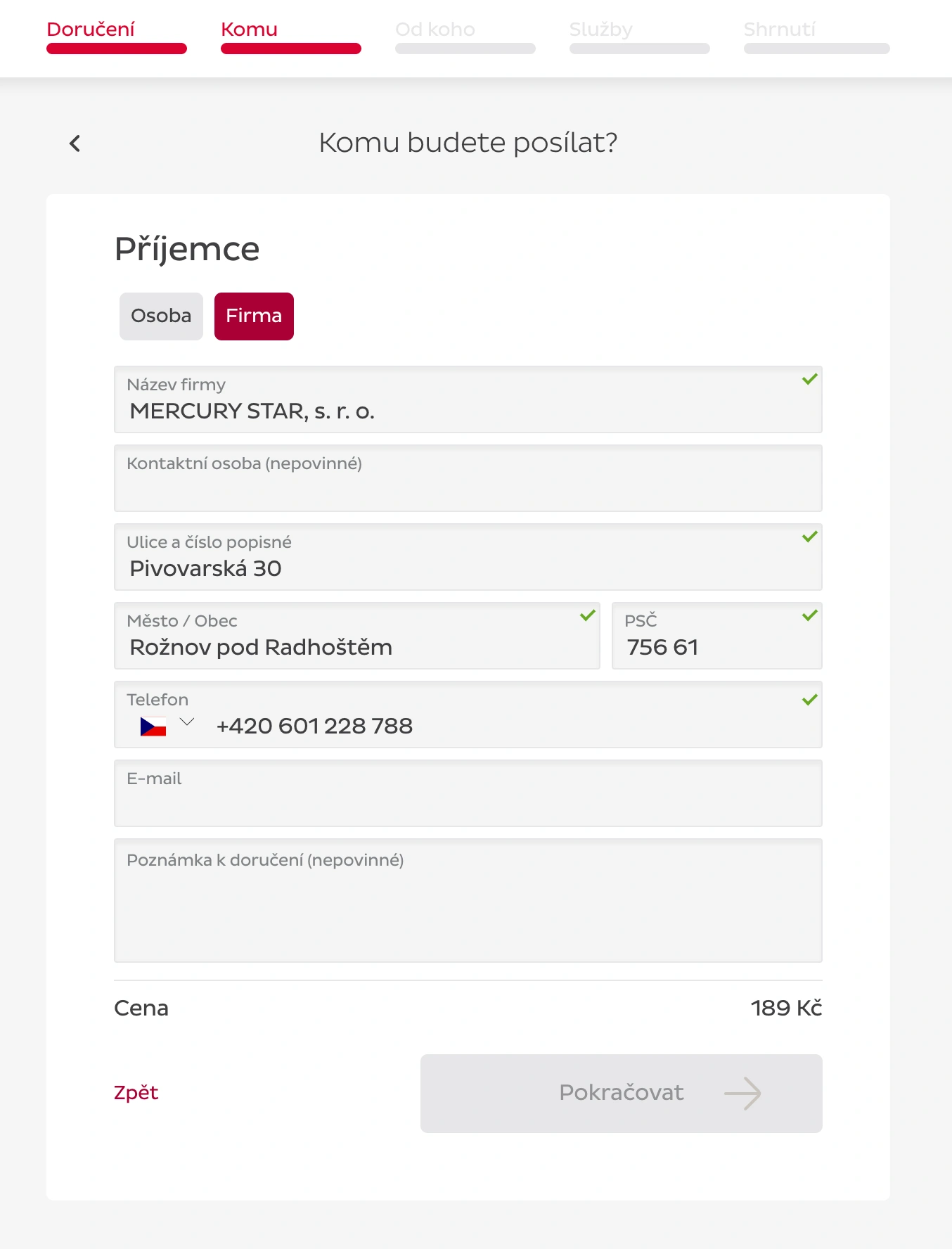The width and height of the screenshot is (952, 1249).
Task: Click the Czech flag icon
Action: coord(153,726)
